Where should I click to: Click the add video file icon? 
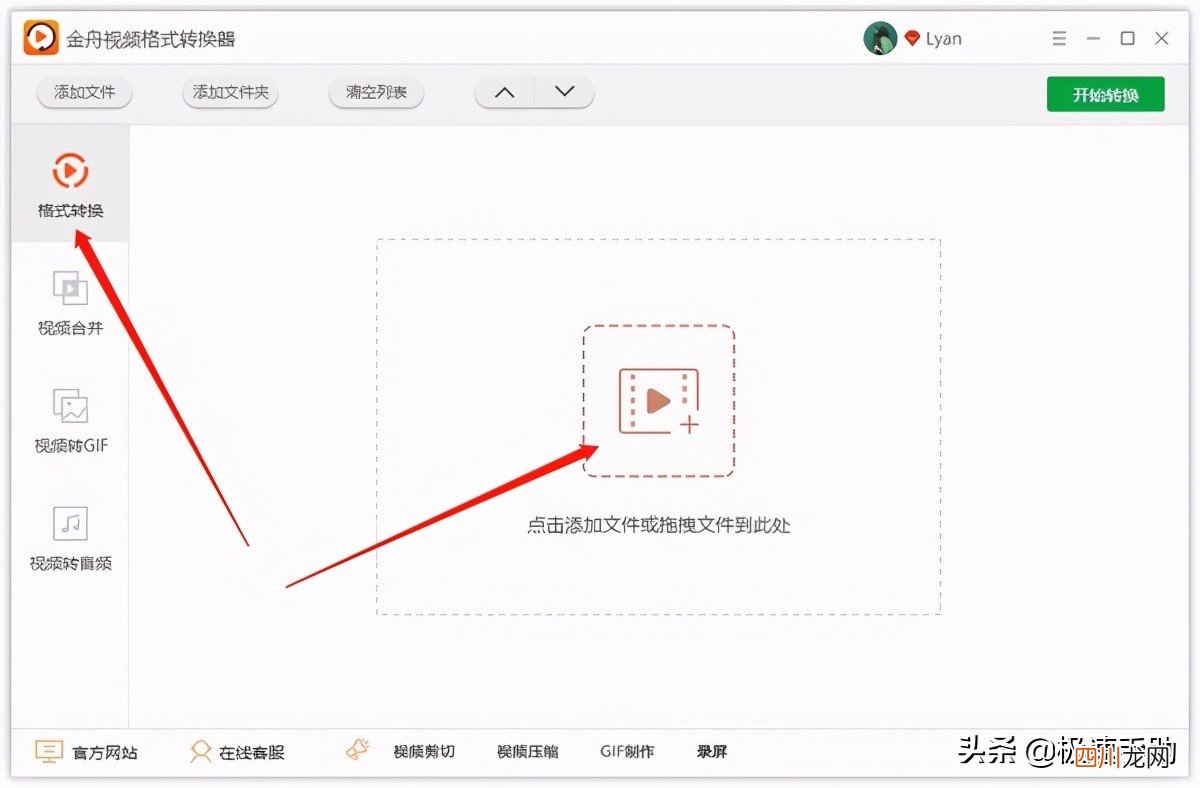tap(659, 401)
